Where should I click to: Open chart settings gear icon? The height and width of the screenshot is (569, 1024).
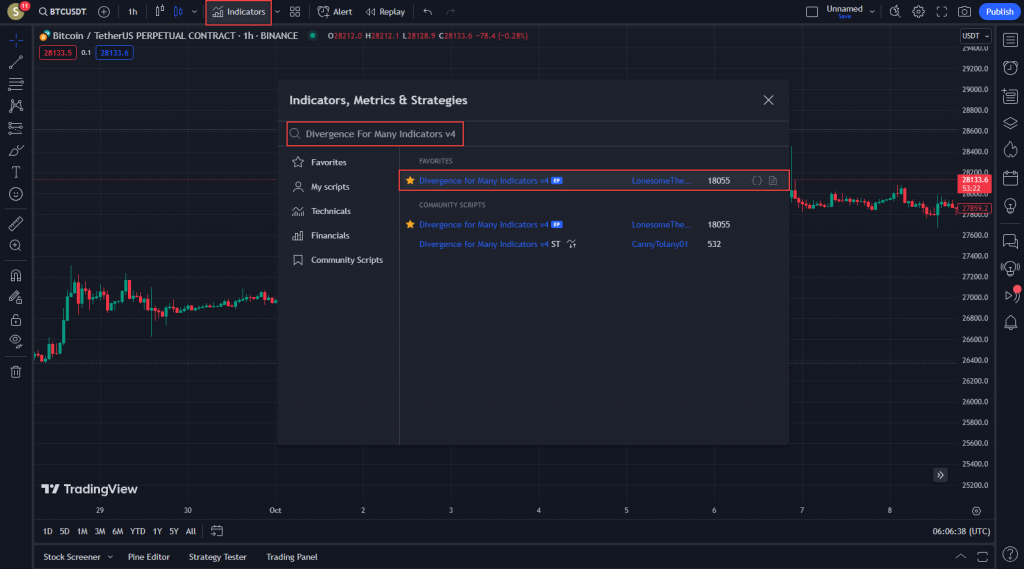coord(918,12)
